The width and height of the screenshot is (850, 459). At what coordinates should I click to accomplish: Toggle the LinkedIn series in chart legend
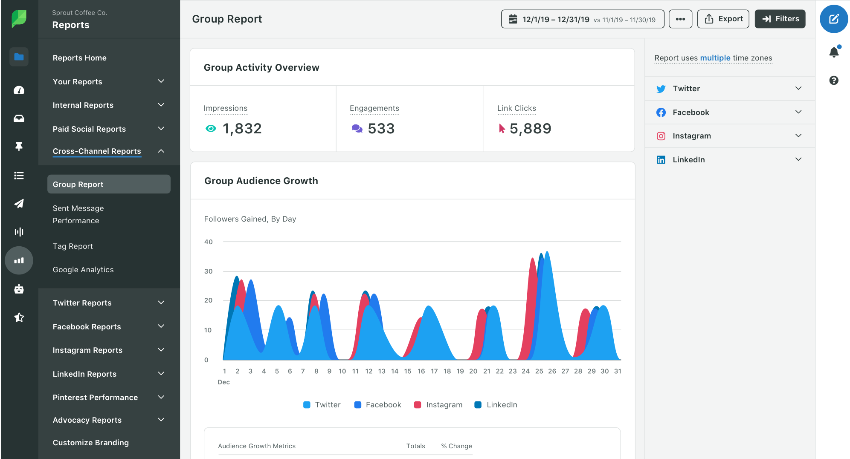(495, 405)
